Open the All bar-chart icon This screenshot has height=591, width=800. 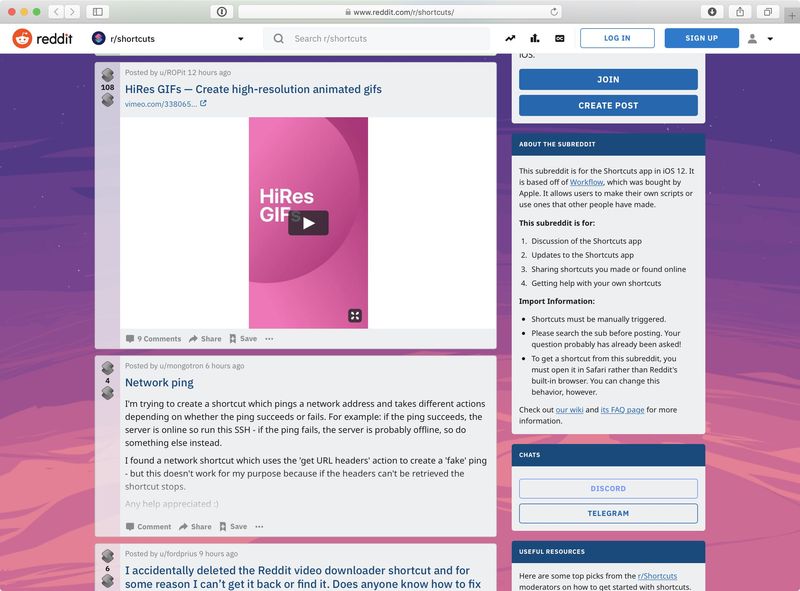[x=535, y=38]
